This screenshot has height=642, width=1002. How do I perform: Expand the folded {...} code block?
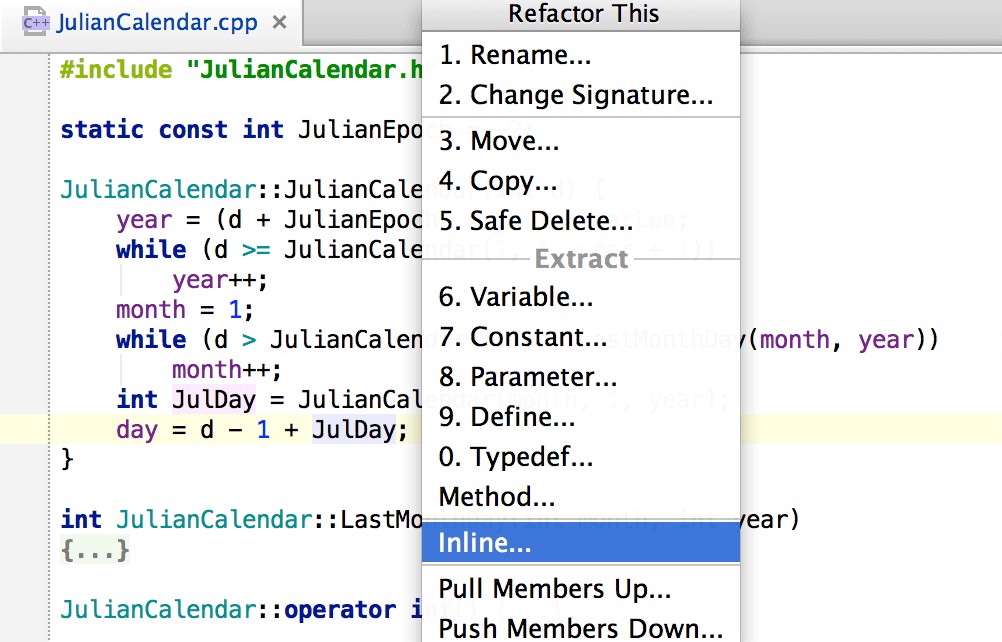[95, 549]
